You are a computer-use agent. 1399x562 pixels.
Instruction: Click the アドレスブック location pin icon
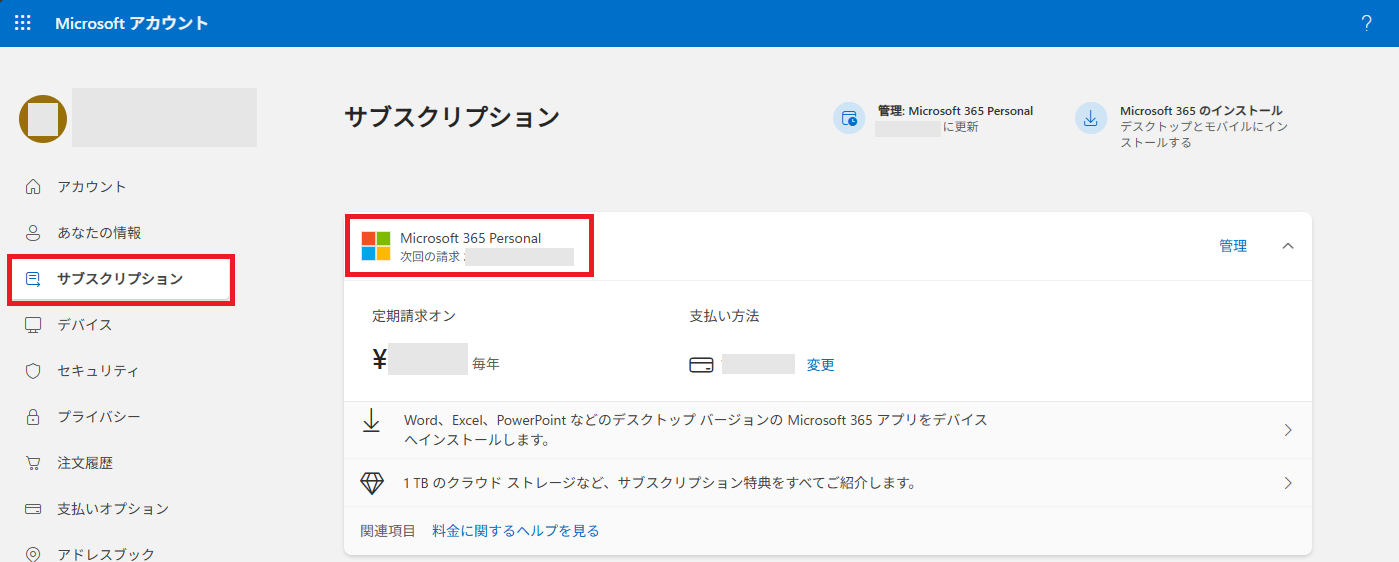click(33, 554)
